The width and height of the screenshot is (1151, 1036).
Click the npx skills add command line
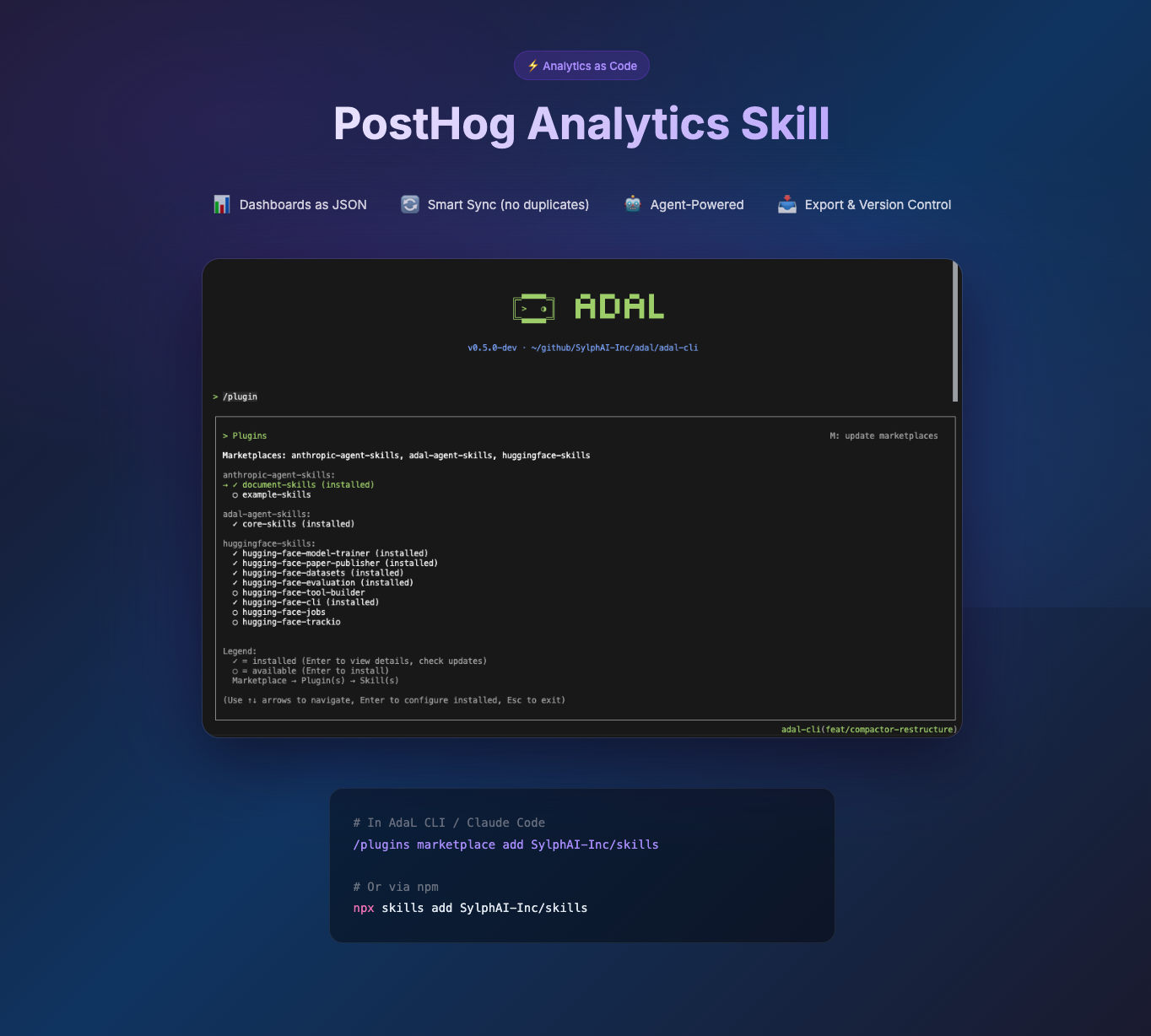click(470, 909)
